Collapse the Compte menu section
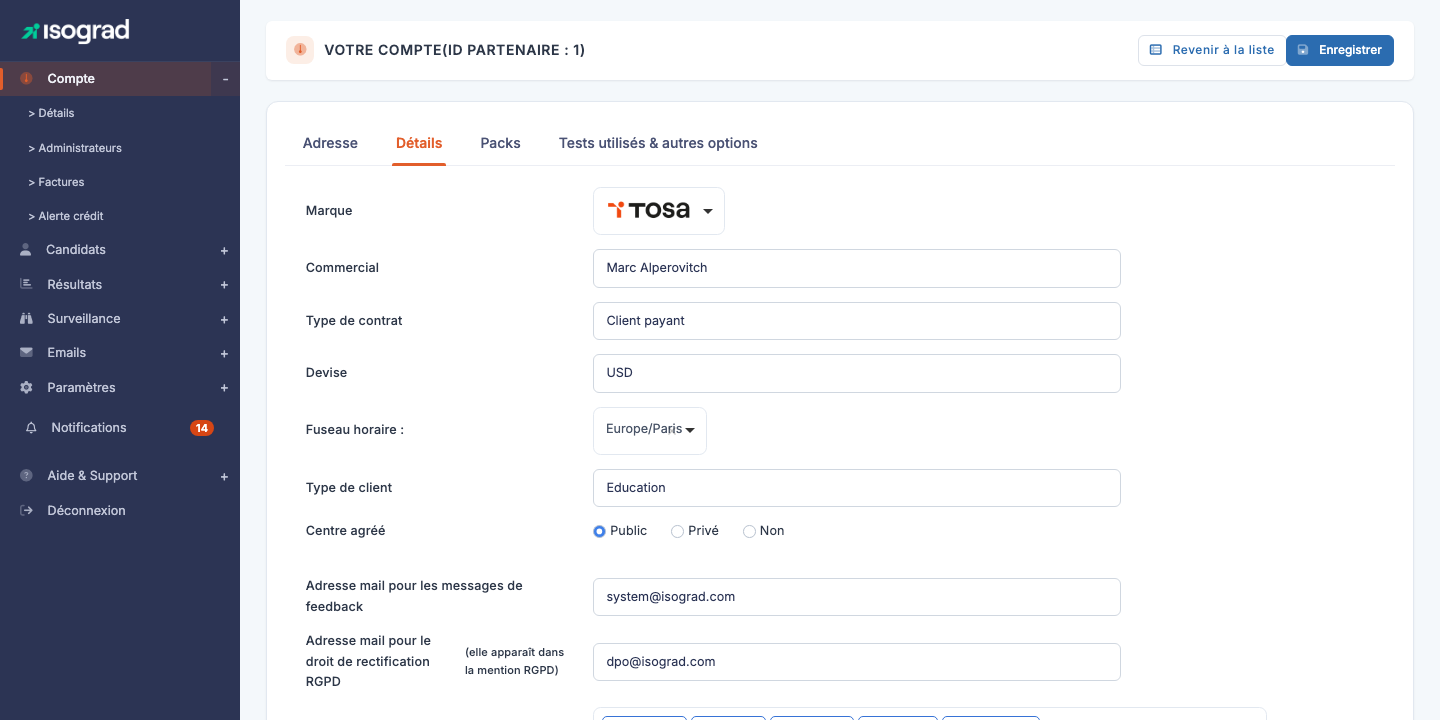The image size is (1440, 720). 225,79
